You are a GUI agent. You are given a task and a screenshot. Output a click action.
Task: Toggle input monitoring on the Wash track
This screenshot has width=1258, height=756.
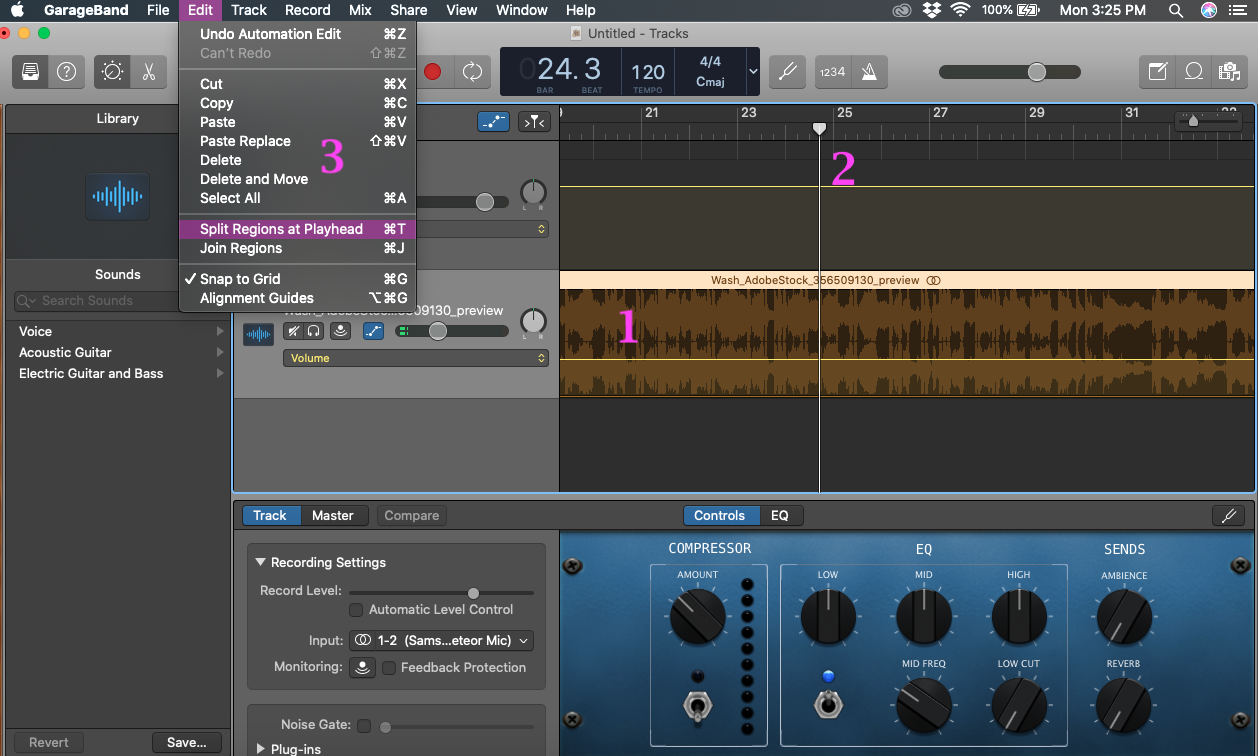(341, 331)
